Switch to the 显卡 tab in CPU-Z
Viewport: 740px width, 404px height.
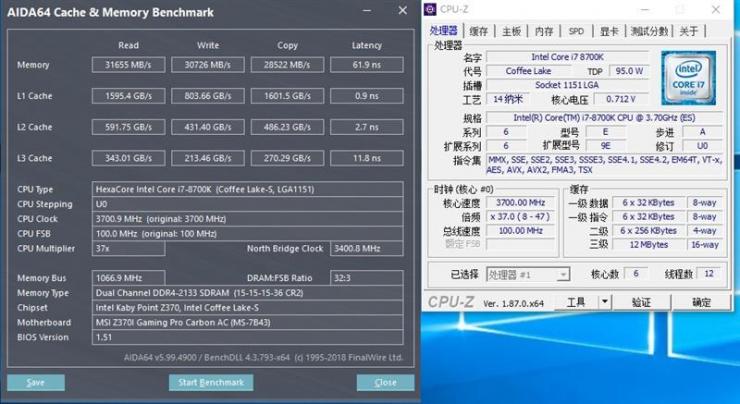[x=609, y=31]
